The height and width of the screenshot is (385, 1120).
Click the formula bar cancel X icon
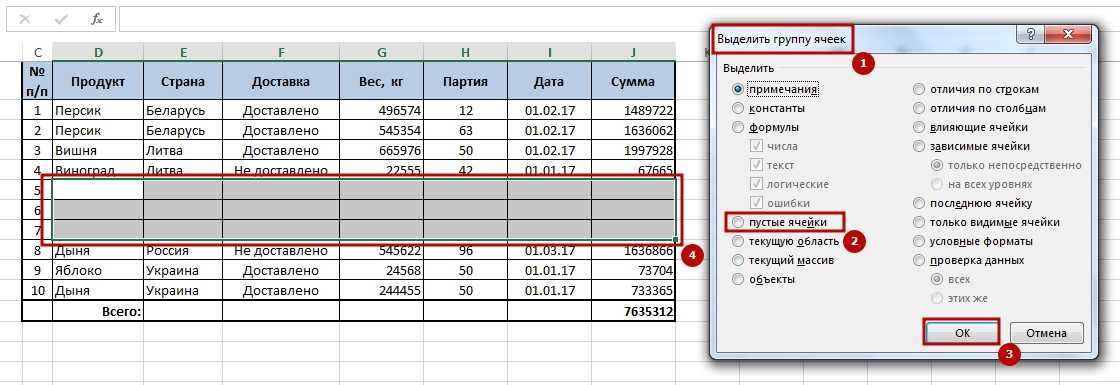click(x=25, y=19)
